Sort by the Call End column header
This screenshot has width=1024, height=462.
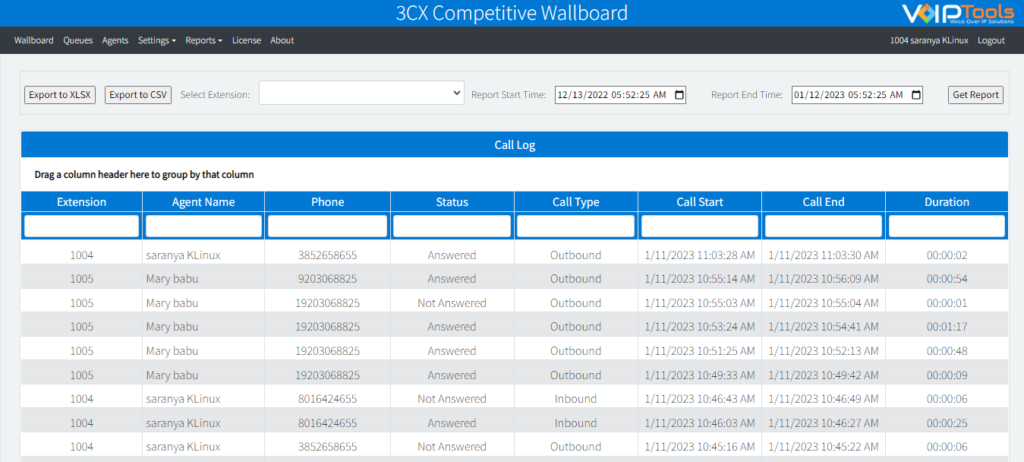pyautogui.click(x=823, y=202)
